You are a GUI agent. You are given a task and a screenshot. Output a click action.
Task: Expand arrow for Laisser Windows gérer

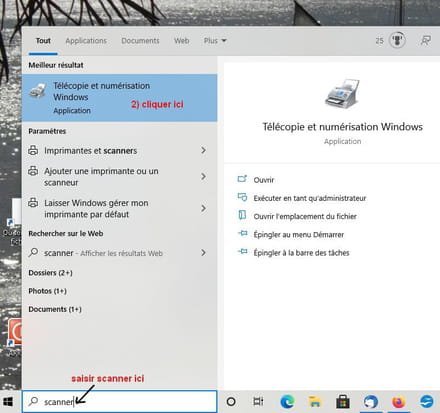click(203, 208)
